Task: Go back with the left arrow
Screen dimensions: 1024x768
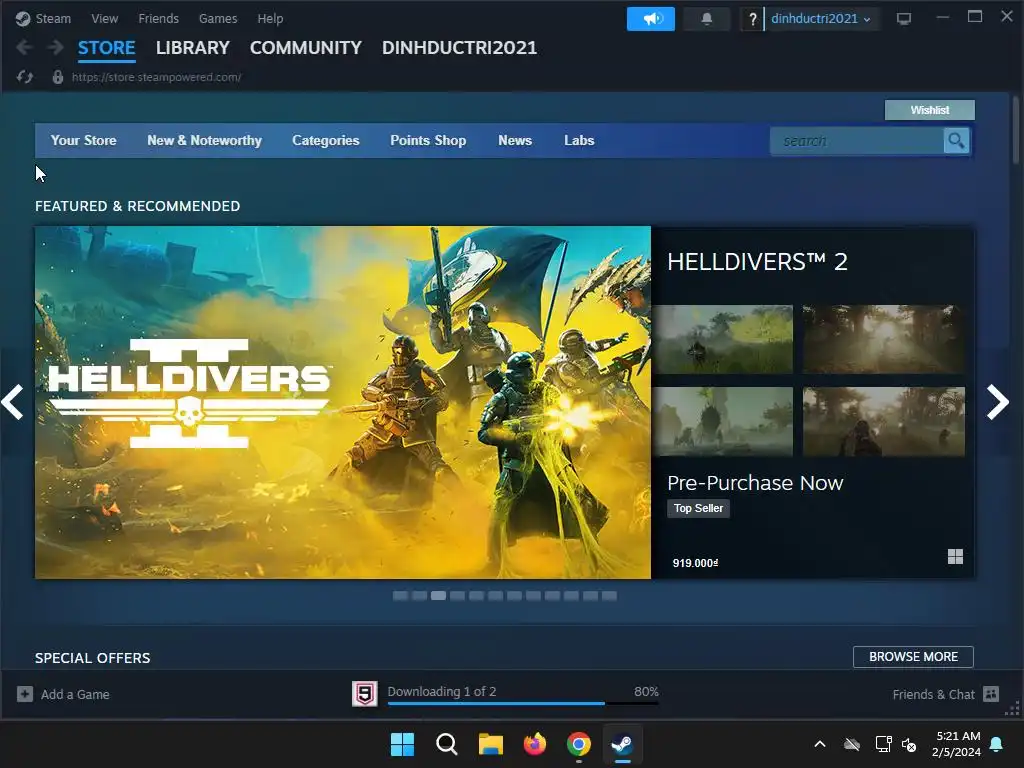Action: 24,47
